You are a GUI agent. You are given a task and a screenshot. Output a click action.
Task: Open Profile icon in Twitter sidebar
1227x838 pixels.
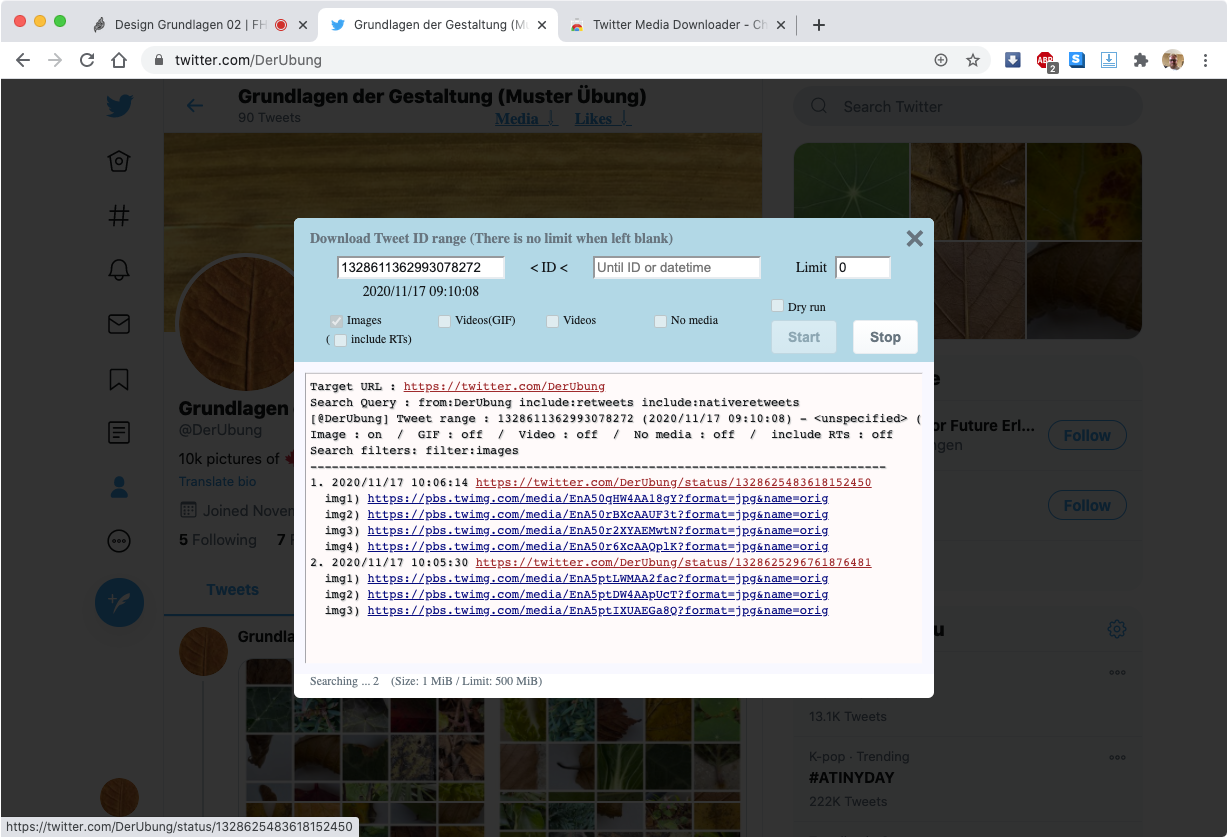[x=119, y=487]
